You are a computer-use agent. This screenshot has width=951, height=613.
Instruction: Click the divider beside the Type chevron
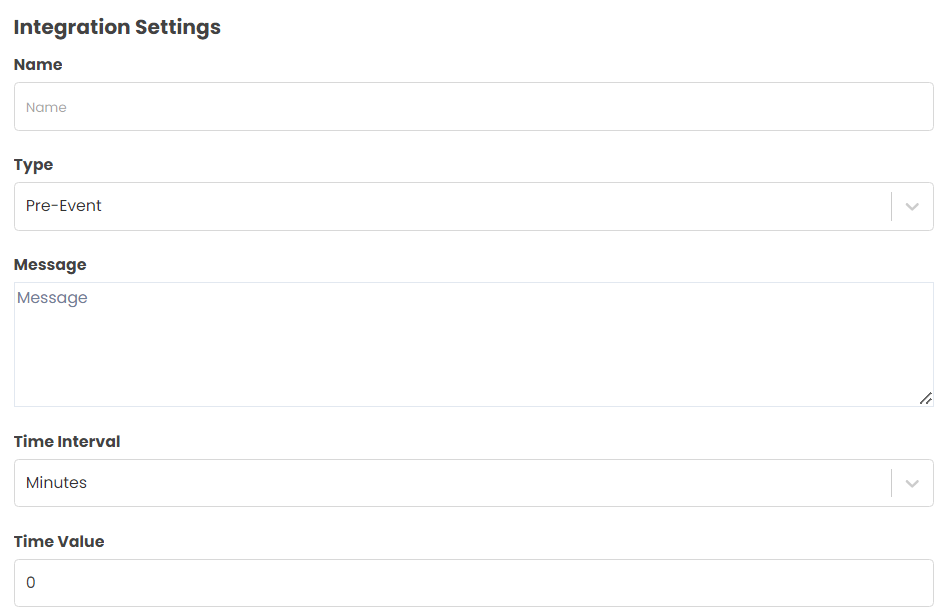891,207
